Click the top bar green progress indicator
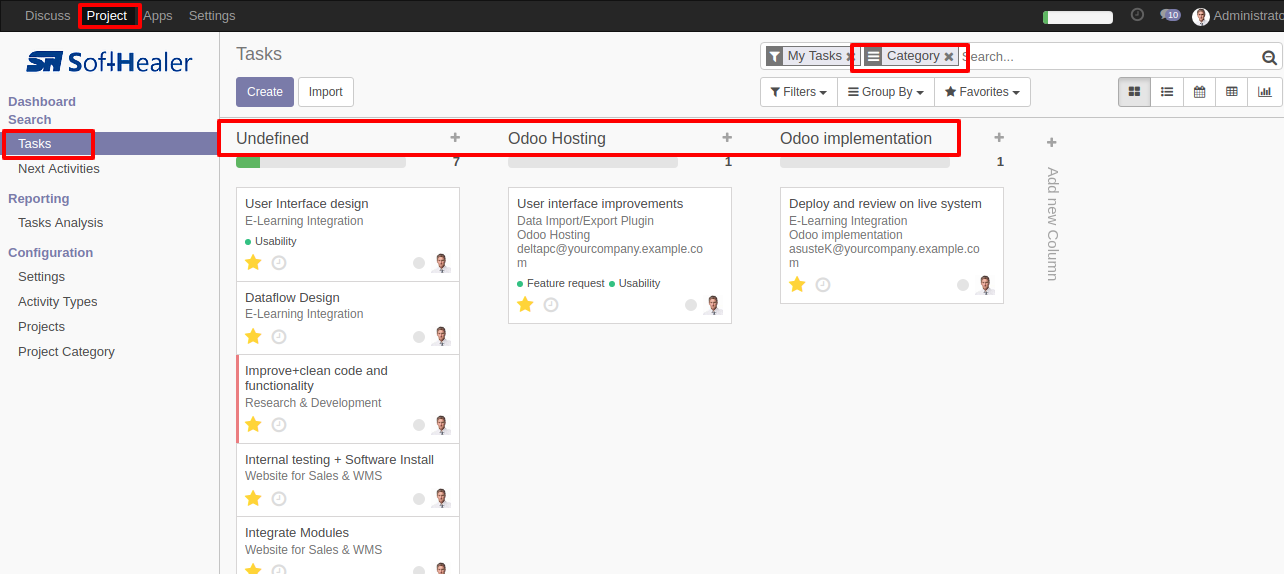This screenshot has height=574, width=1284. tap(1078, 17)
